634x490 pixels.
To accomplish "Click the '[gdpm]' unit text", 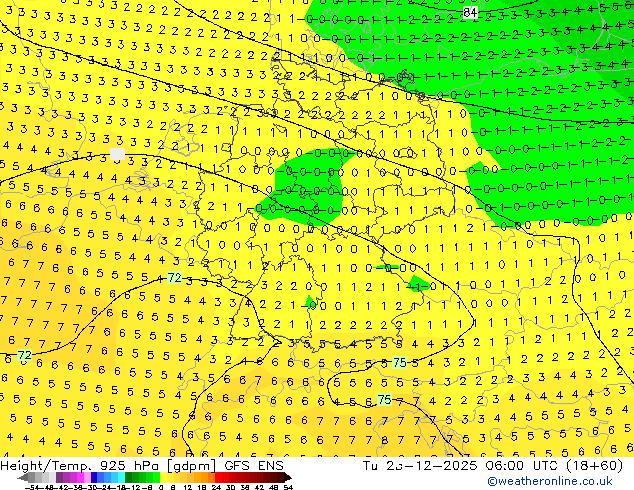I will (192, 466).
